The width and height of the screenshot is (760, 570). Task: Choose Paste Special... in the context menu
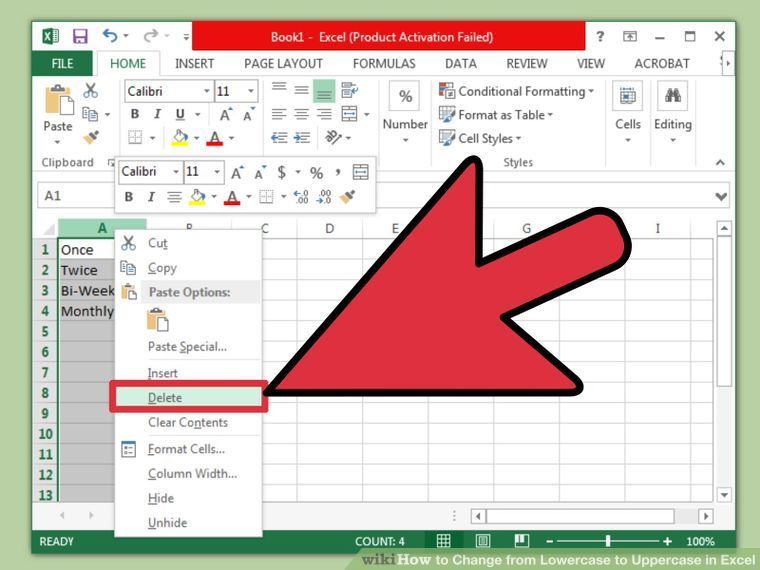(189, 347)
